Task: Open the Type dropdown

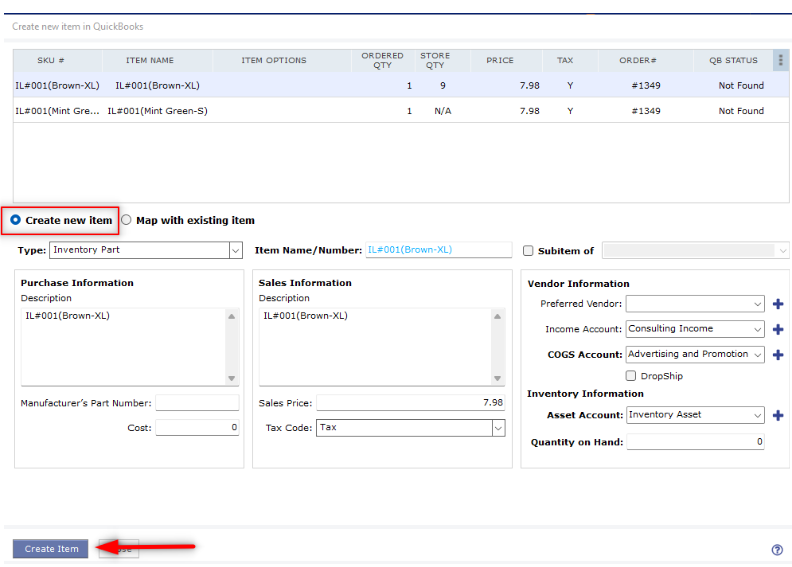Action: 146,250
